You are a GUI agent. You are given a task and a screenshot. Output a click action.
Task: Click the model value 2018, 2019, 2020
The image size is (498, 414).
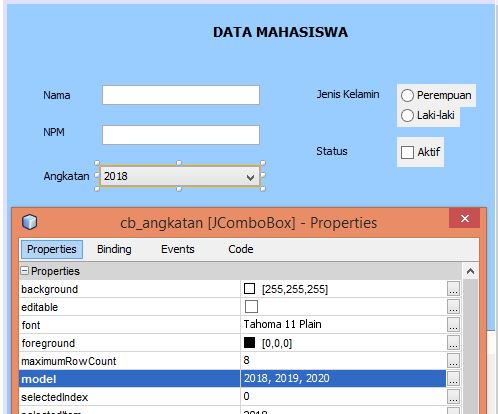pos(287,378)
